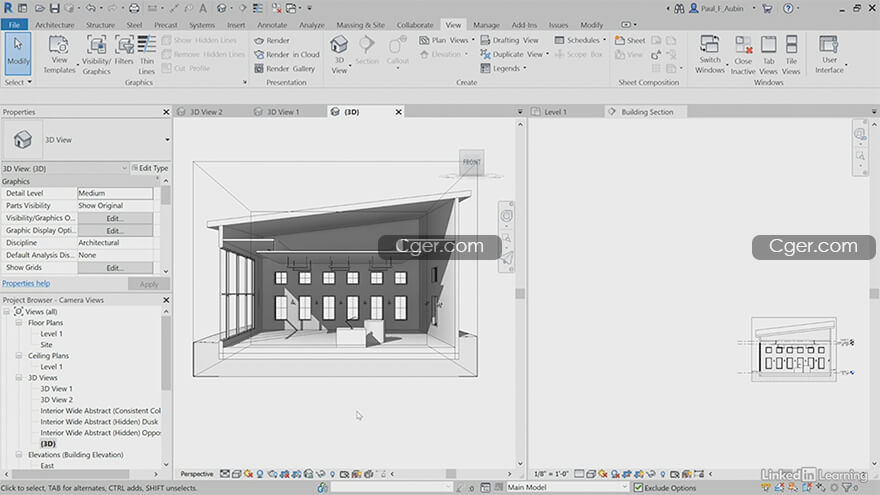Open the Render Gallery
The image size is (880, 495).
[285, 68]
